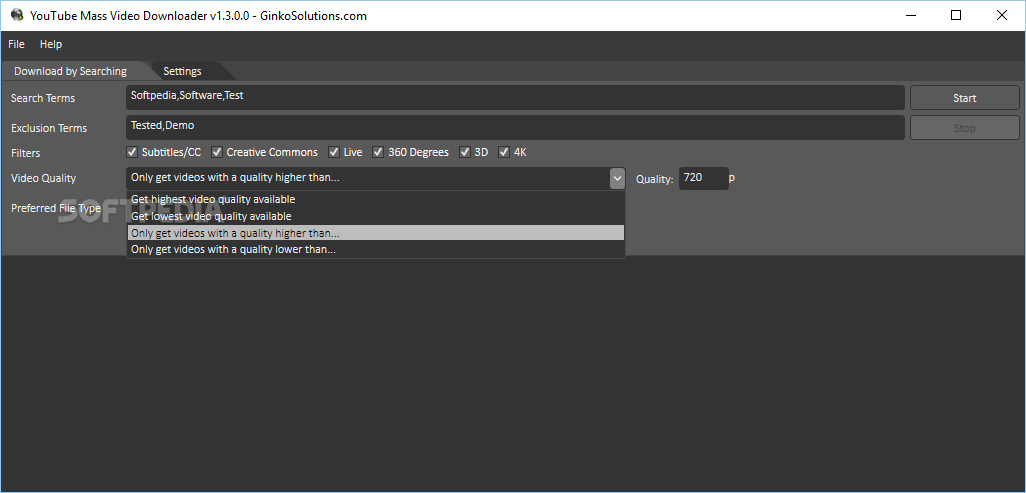Toggle the 360 Degrees filter checkbox
The height and width of the screenshot is (493, 1026).
click(378, 153)
